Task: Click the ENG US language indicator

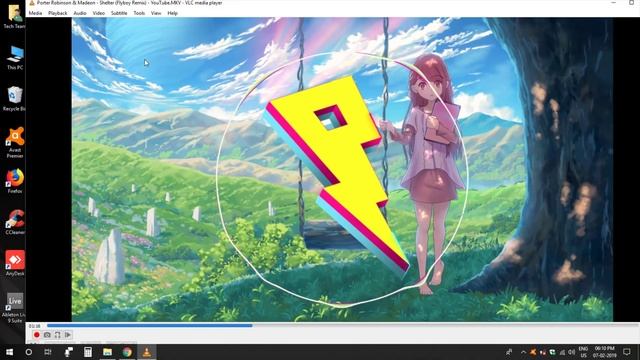Action: (x=583, y=352)
